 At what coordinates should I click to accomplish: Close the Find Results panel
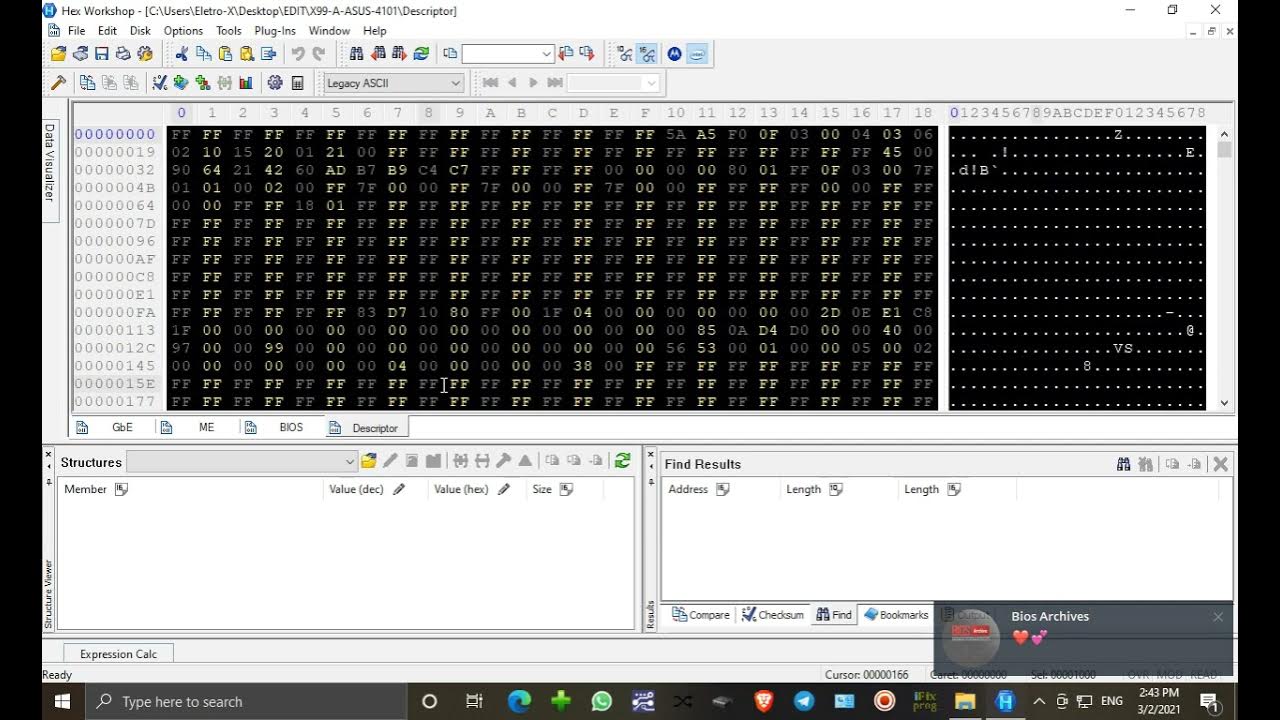pos(1220,464)
